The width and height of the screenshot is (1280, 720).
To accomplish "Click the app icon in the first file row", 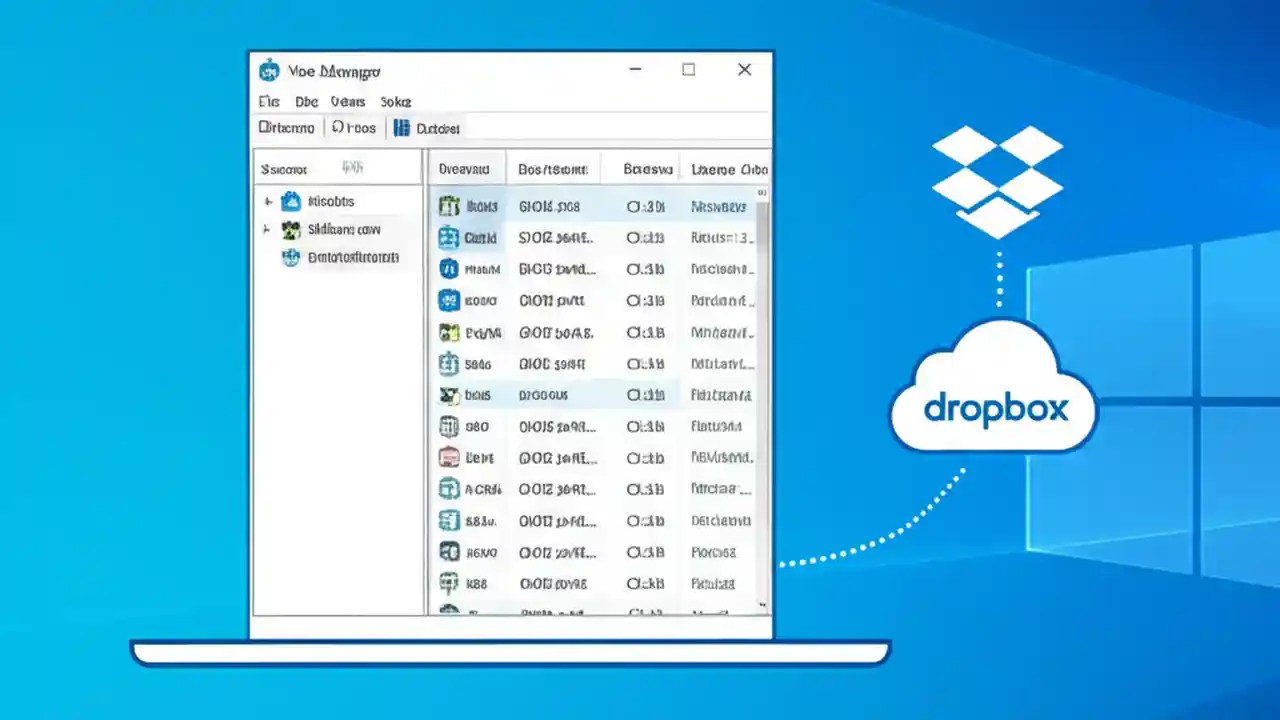I will pyautogui.click(x=450, y=206).
